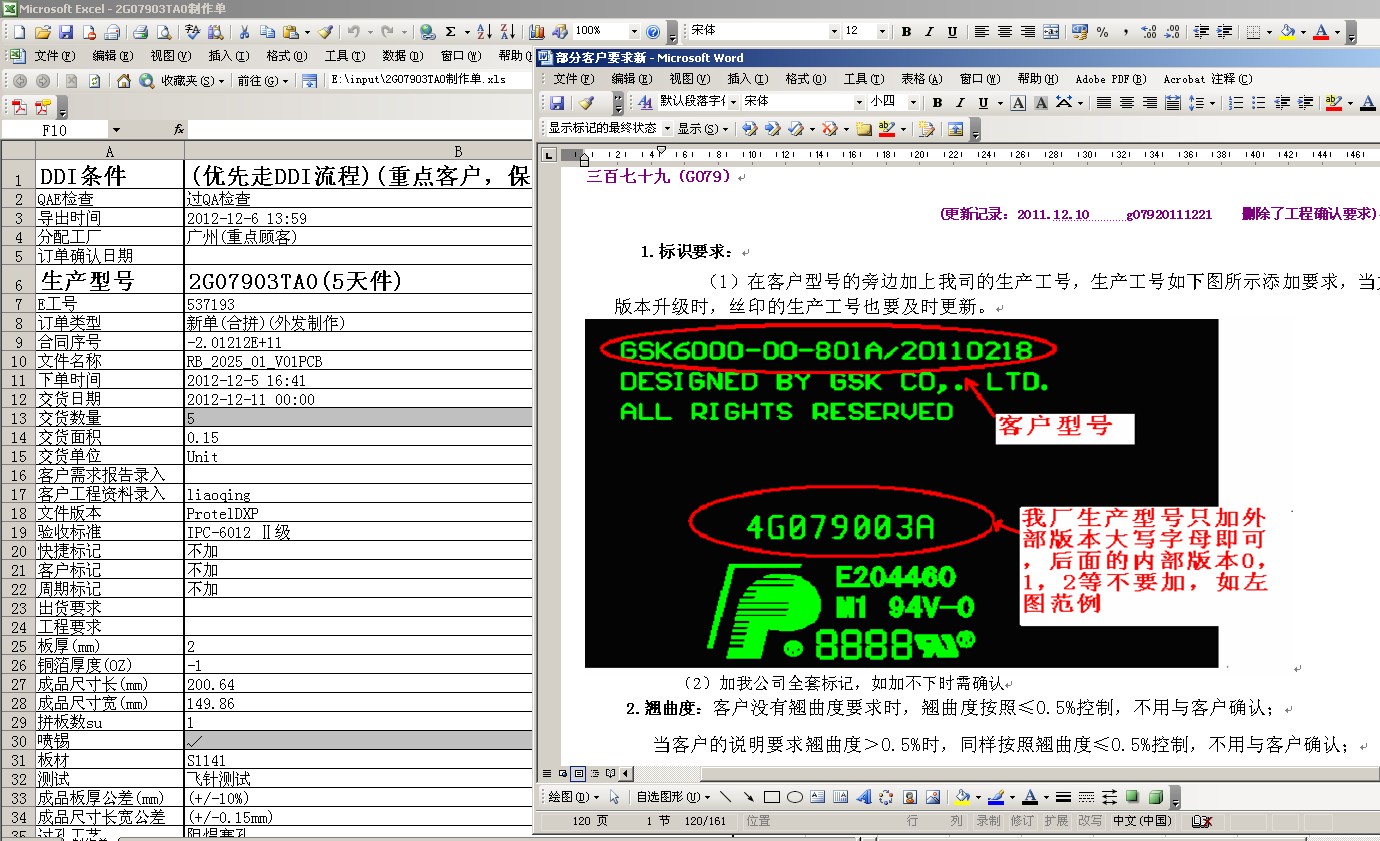The width and height of the screenshot is (1380, 841).
Task: Click the character border A icon in Word
Action: tap(1018, 102)
